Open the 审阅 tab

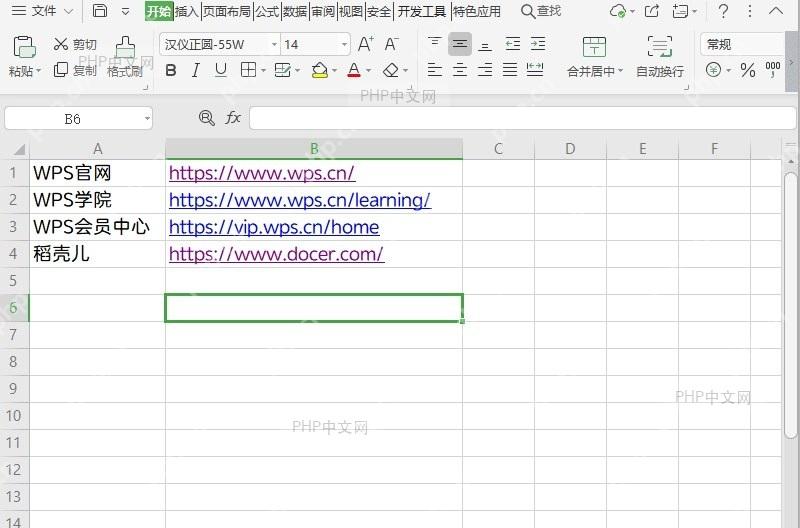click(323, 11)
